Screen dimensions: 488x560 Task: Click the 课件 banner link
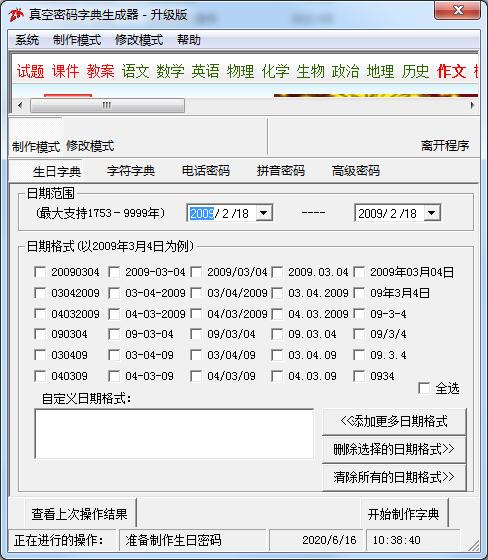tap(66, 71)
